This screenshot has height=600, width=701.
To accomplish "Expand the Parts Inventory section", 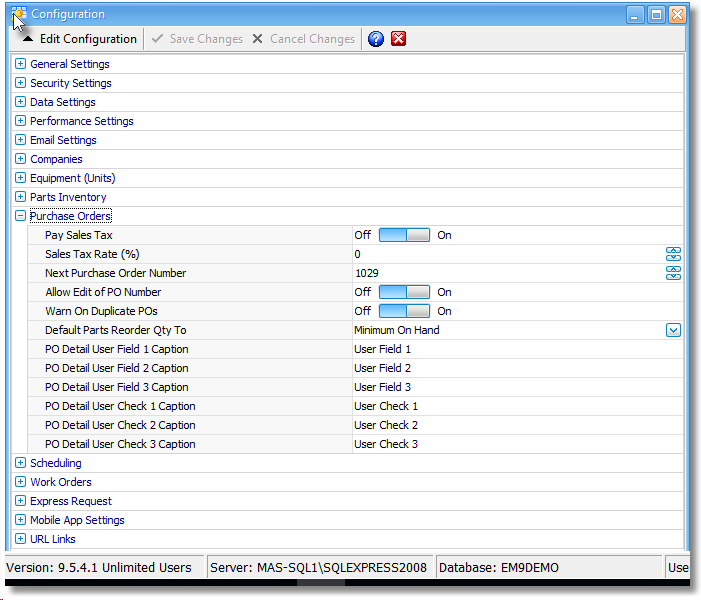I will (x=20, y=197).
